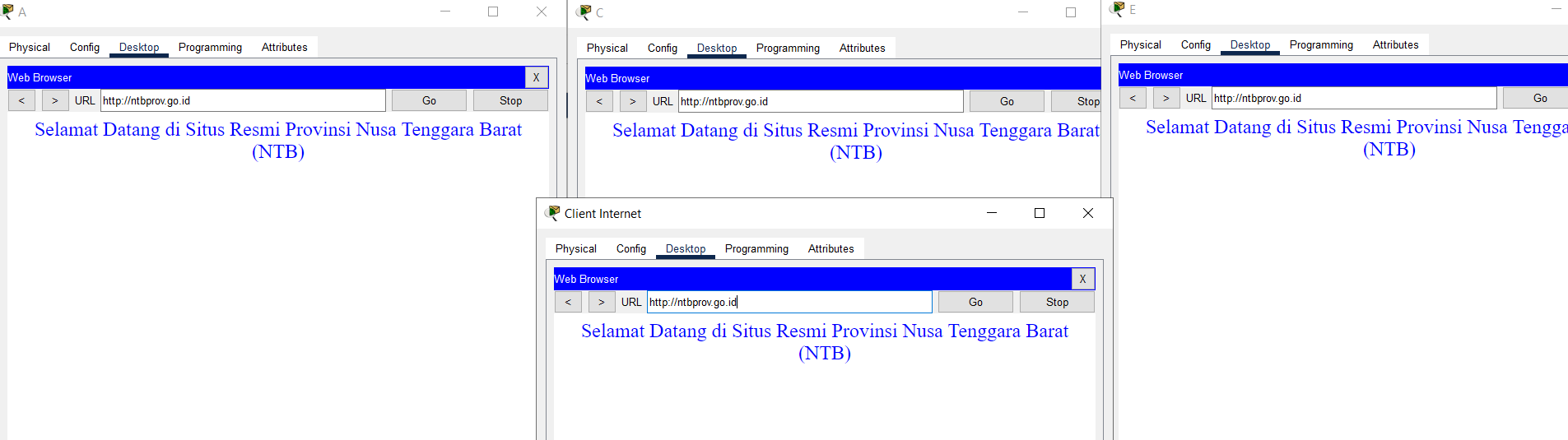Viewport: 1568px width, 440px height.
Task: Click the Packet Tracer icon in Client Internet title bar
Action: 553,213
